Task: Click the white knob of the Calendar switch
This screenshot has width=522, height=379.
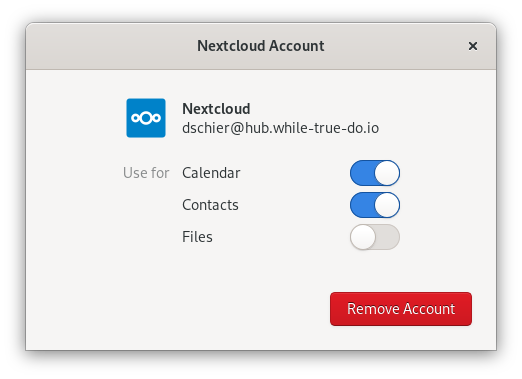Action: point(387,173)
